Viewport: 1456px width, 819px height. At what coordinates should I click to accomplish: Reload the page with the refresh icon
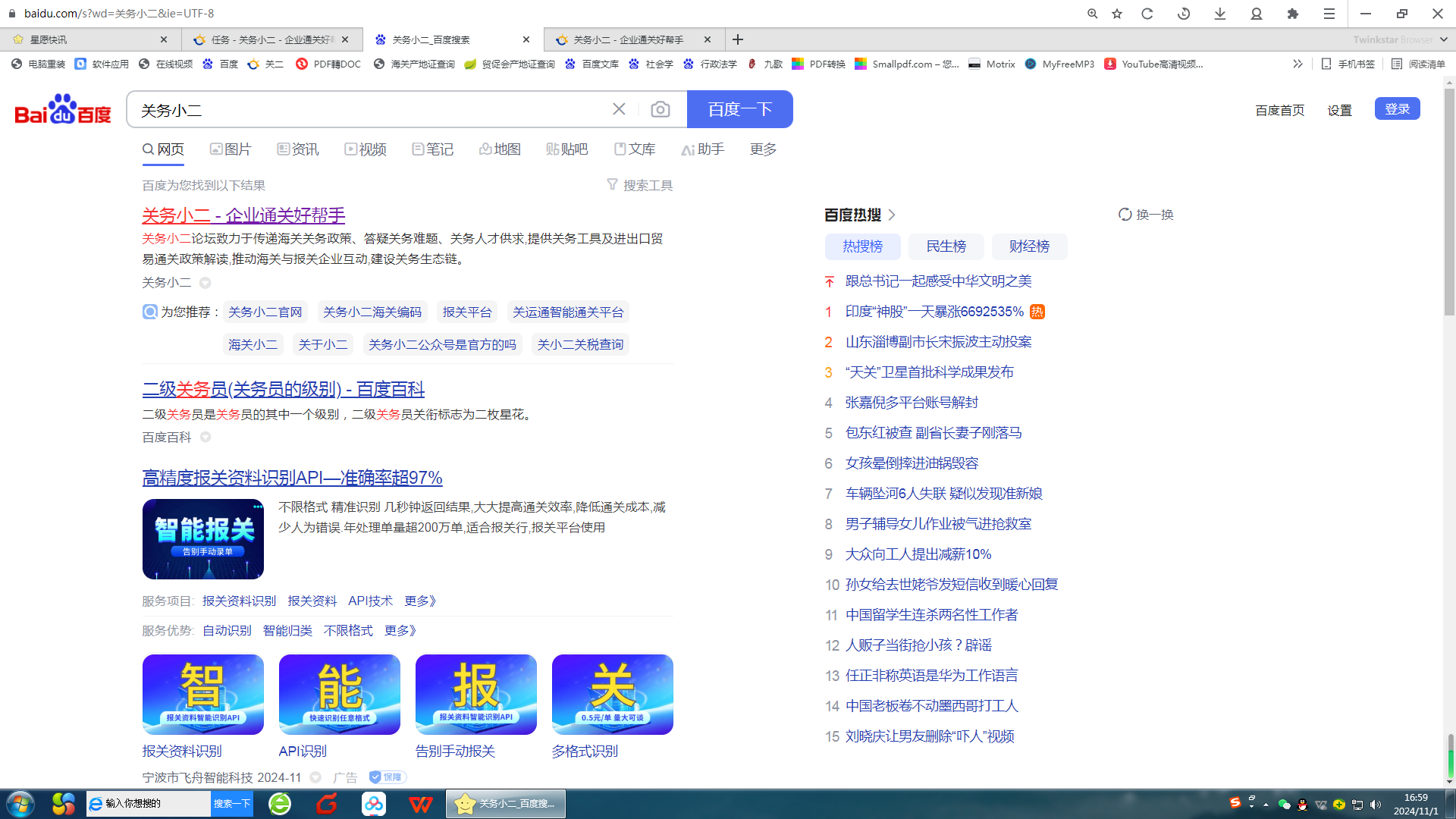click(1147, 14)
